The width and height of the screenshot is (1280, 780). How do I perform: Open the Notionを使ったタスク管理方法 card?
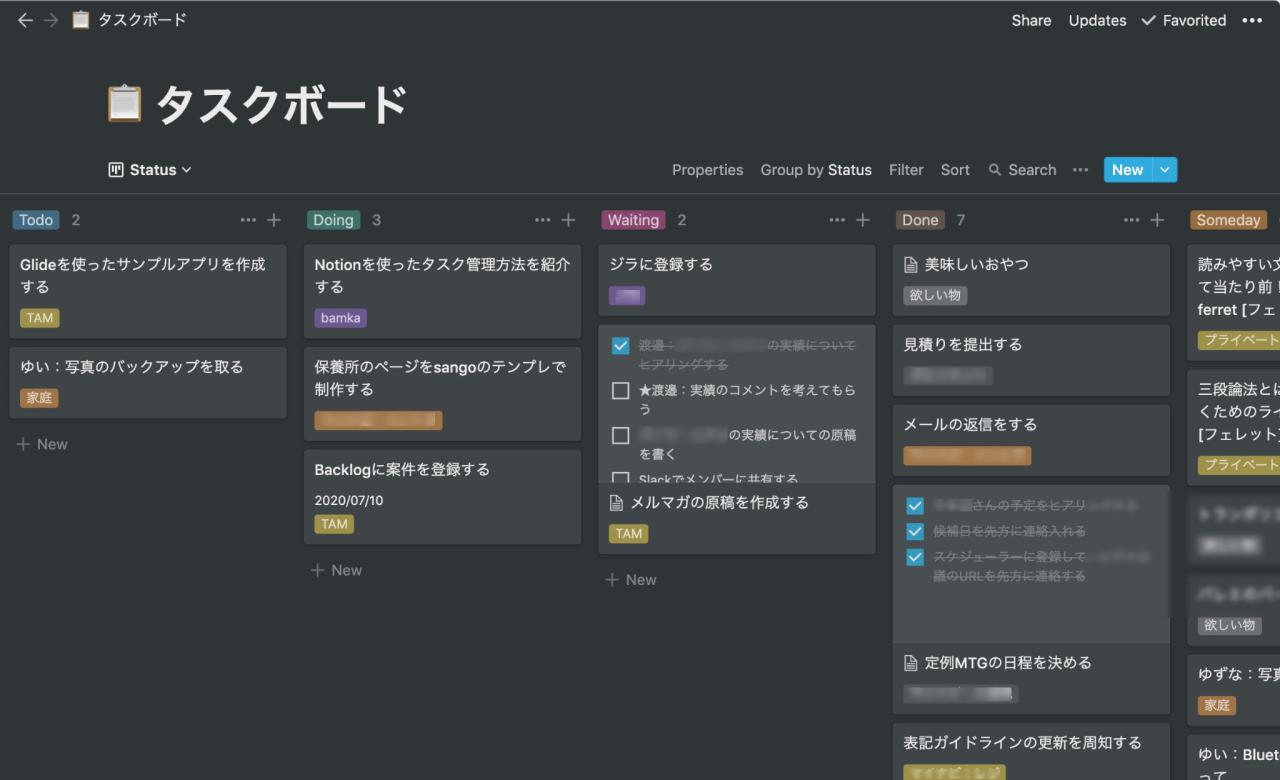pyautogui.click(x=442, y=292)
